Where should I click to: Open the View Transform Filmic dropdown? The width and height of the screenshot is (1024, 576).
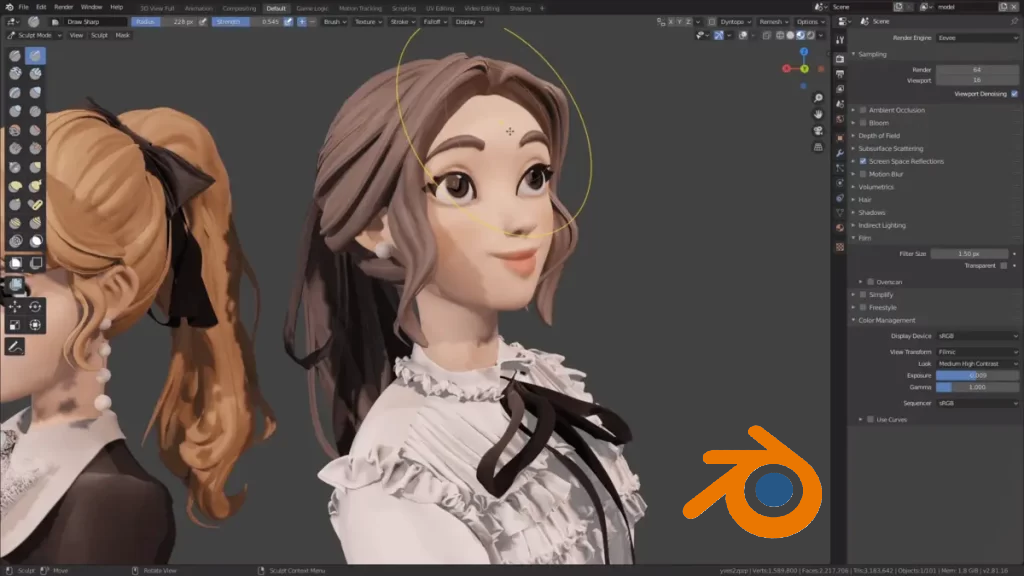click(x=977, y=352)
